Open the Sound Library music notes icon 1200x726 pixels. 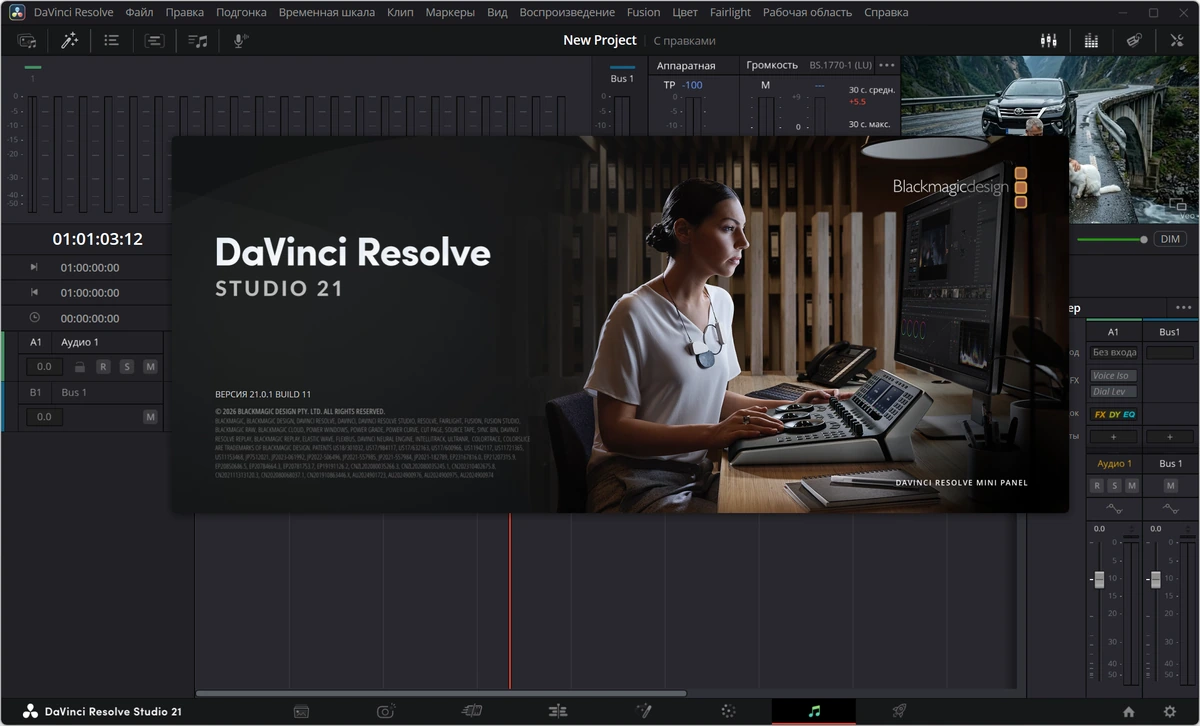click(x=198, y=41)
